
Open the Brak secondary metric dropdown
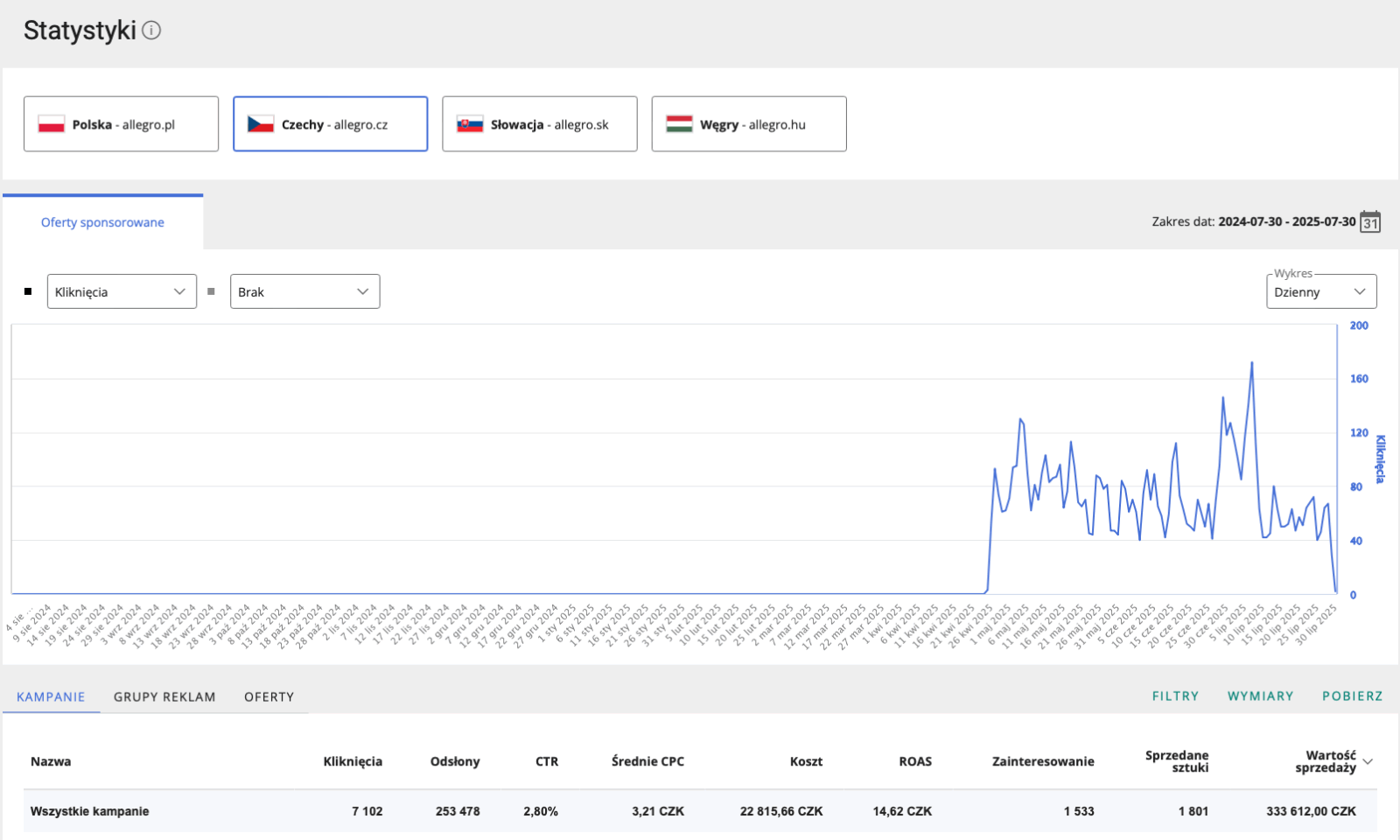click(x=304, y=291)
